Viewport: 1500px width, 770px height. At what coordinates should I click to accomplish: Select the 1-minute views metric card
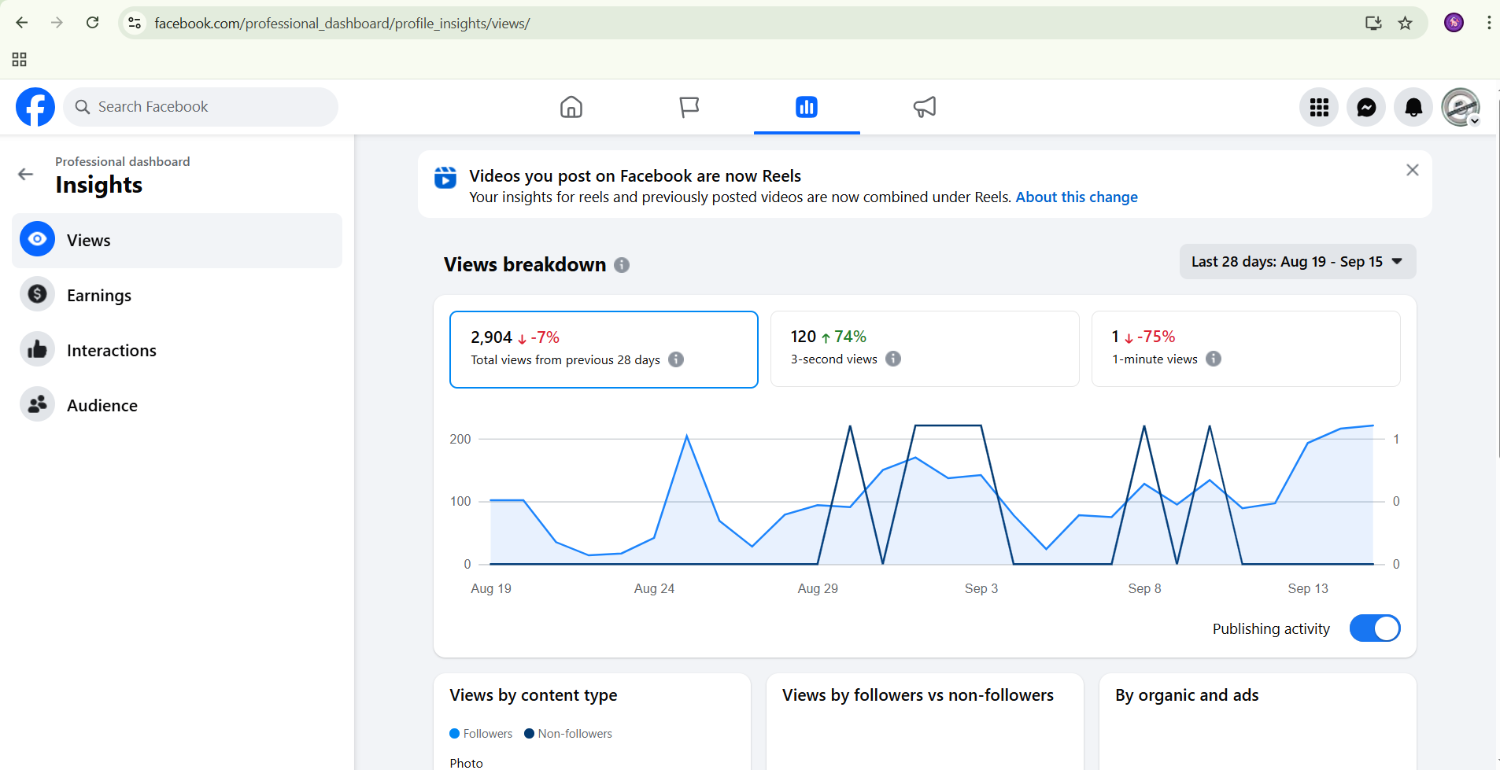click(1245, 349)
